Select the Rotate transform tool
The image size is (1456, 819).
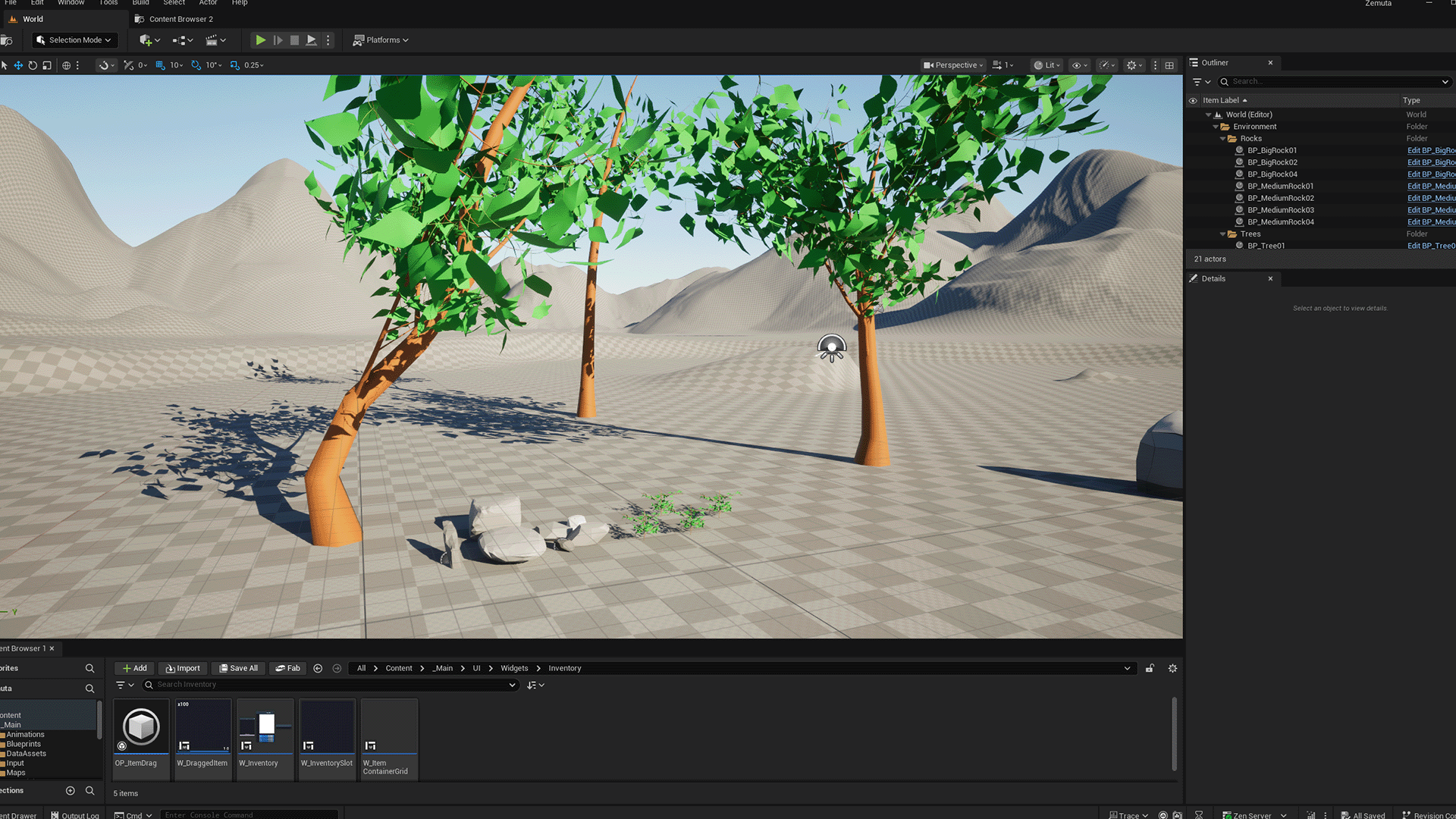(x=33, y=65)
